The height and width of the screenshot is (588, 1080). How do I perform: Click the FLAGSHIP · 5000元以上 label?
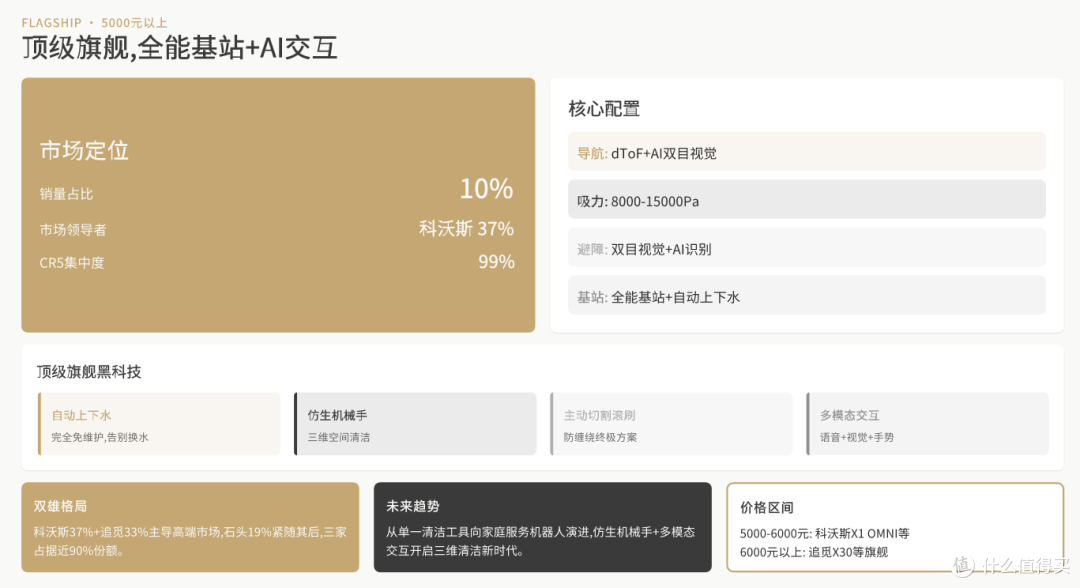(94, 23)
